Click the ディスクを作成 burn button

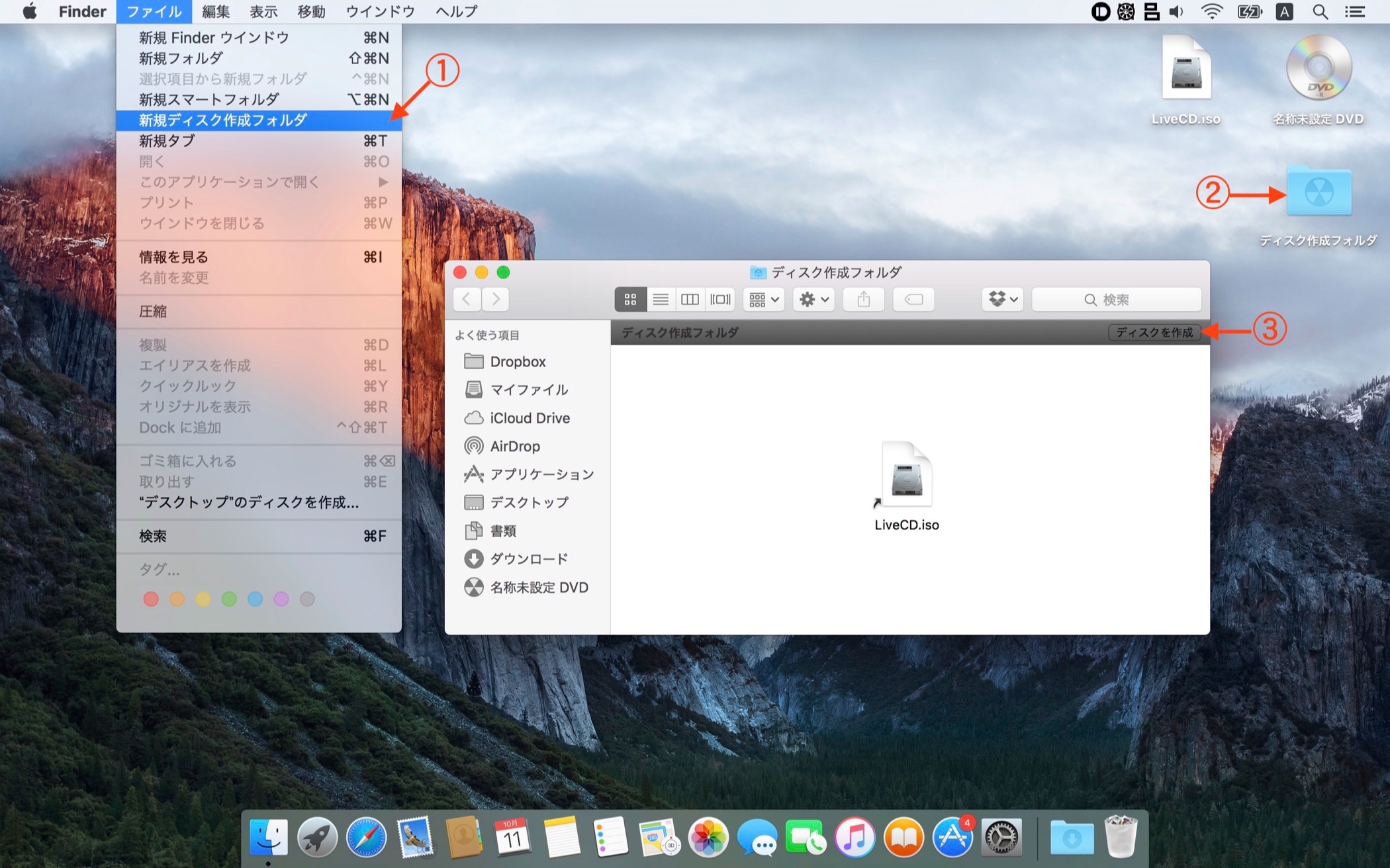[1154, 332]
